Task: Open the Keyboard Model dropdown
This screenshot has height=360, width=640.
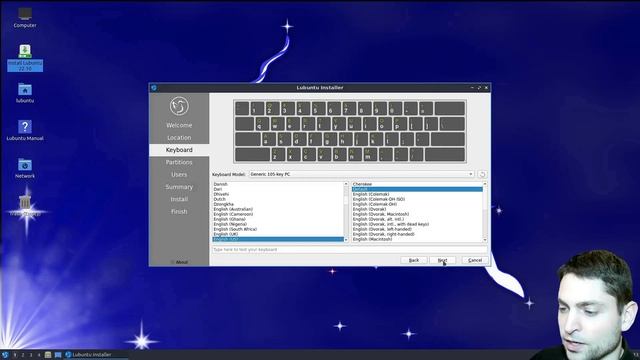Action: click(361, 174)
